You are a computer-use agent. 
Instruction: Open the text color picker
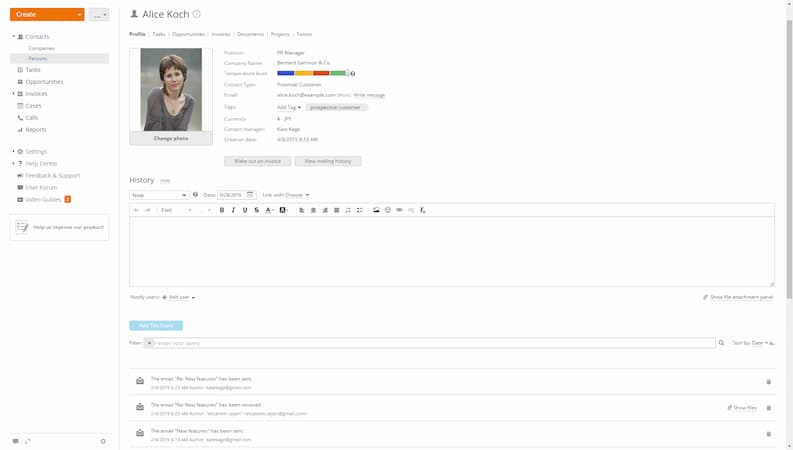point(270,210)
